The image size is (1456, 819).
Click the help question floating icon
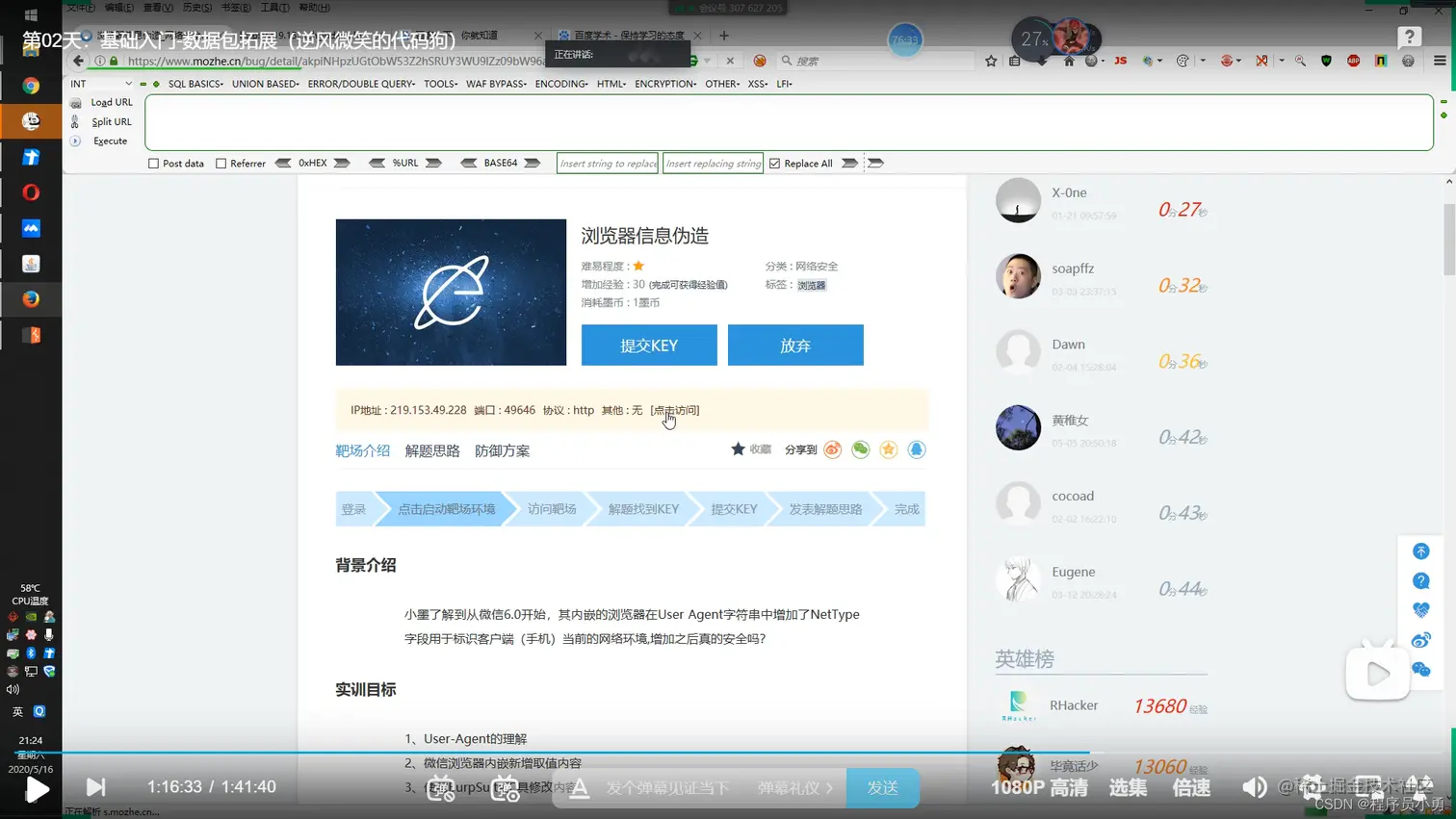coord(1420,581)
